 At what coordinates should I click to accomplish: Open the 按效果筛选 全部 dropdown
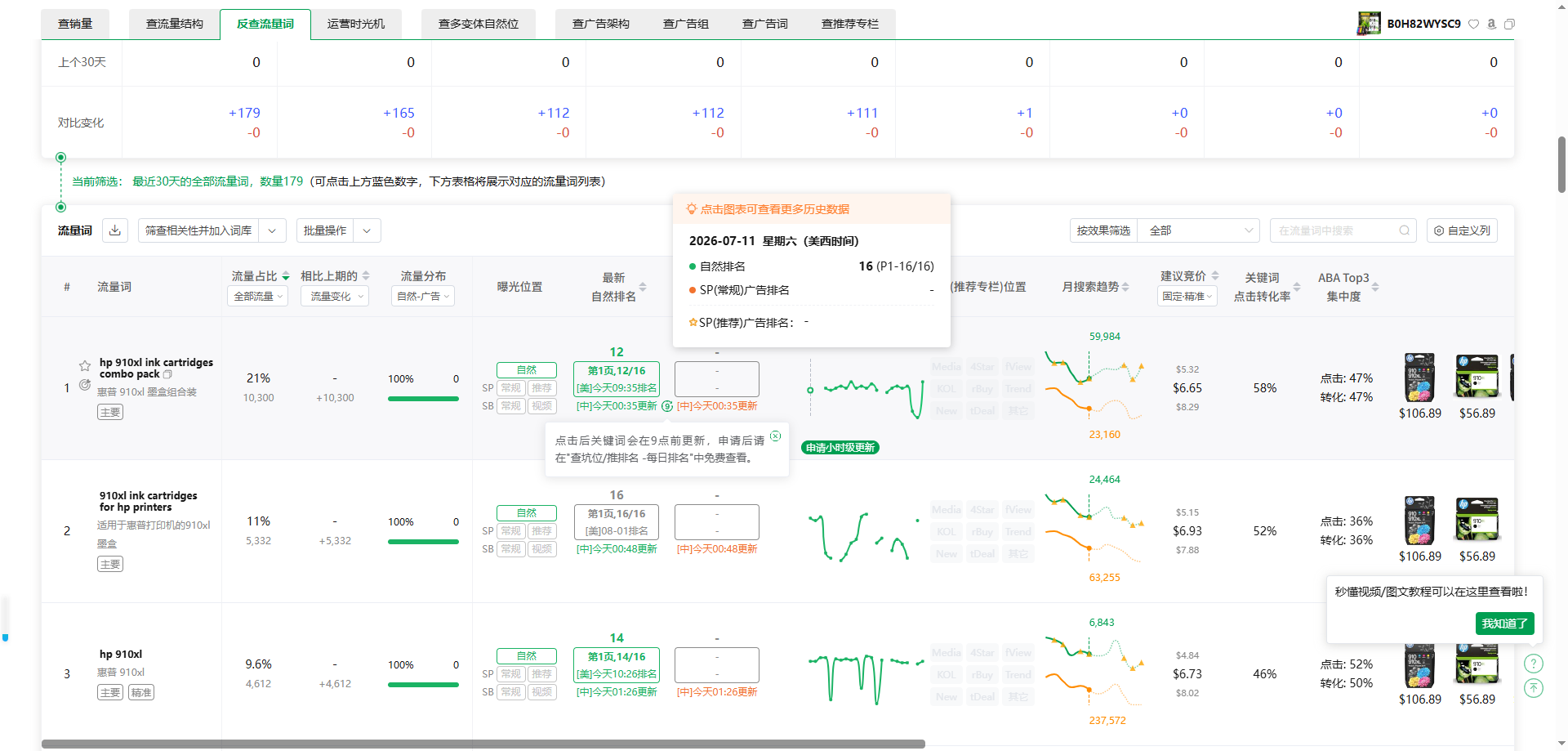[x=1200, y=230]
